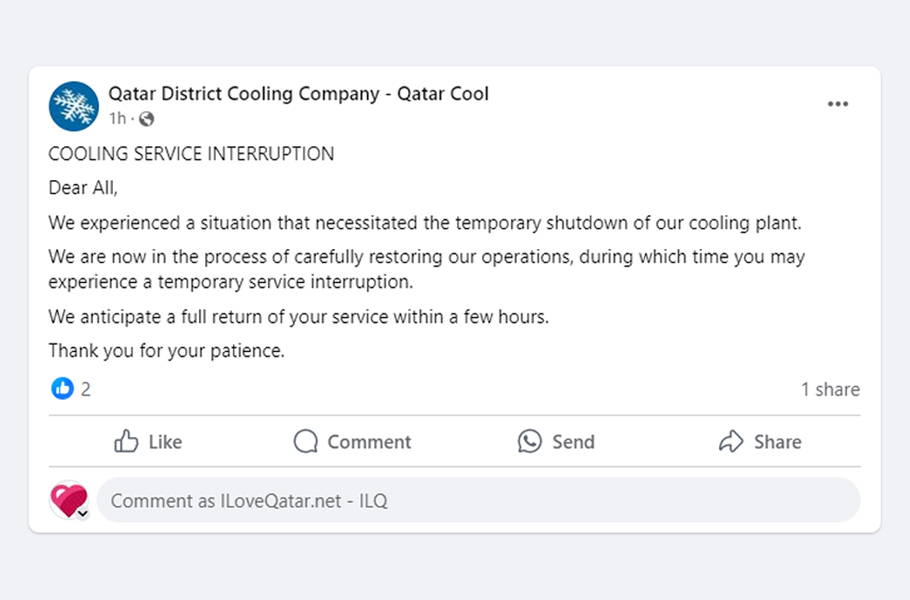Click the Like thumbs-up outline icon

(127, 441)
